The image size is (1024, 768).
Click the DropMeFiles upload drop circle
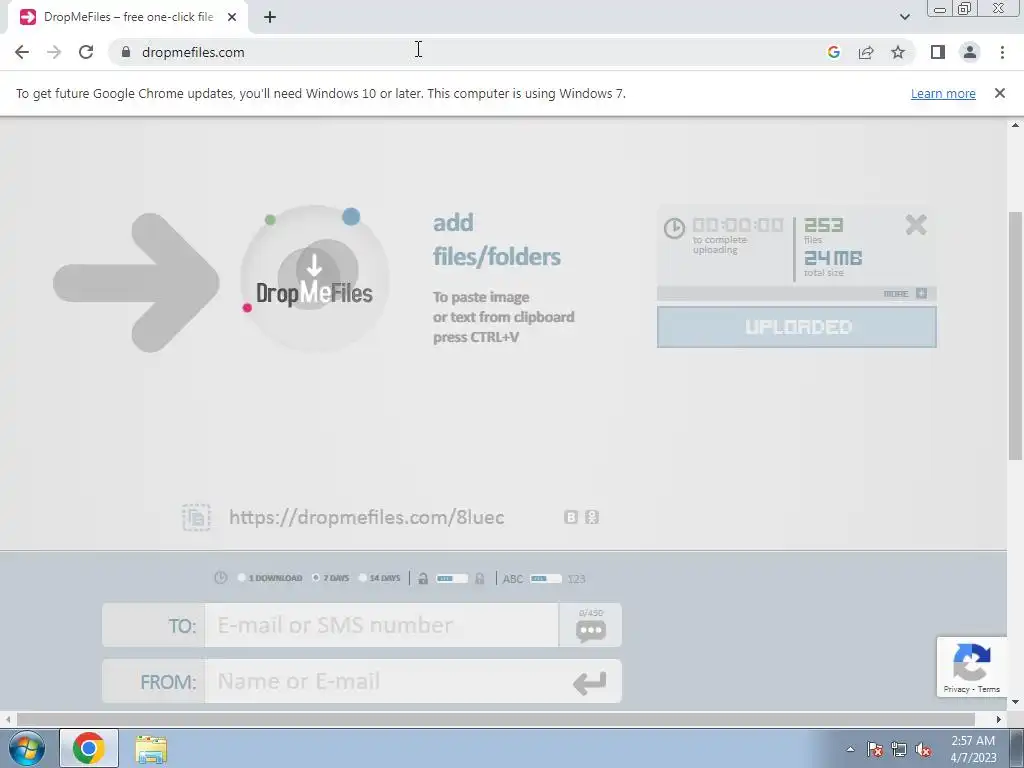coord(315,279)
